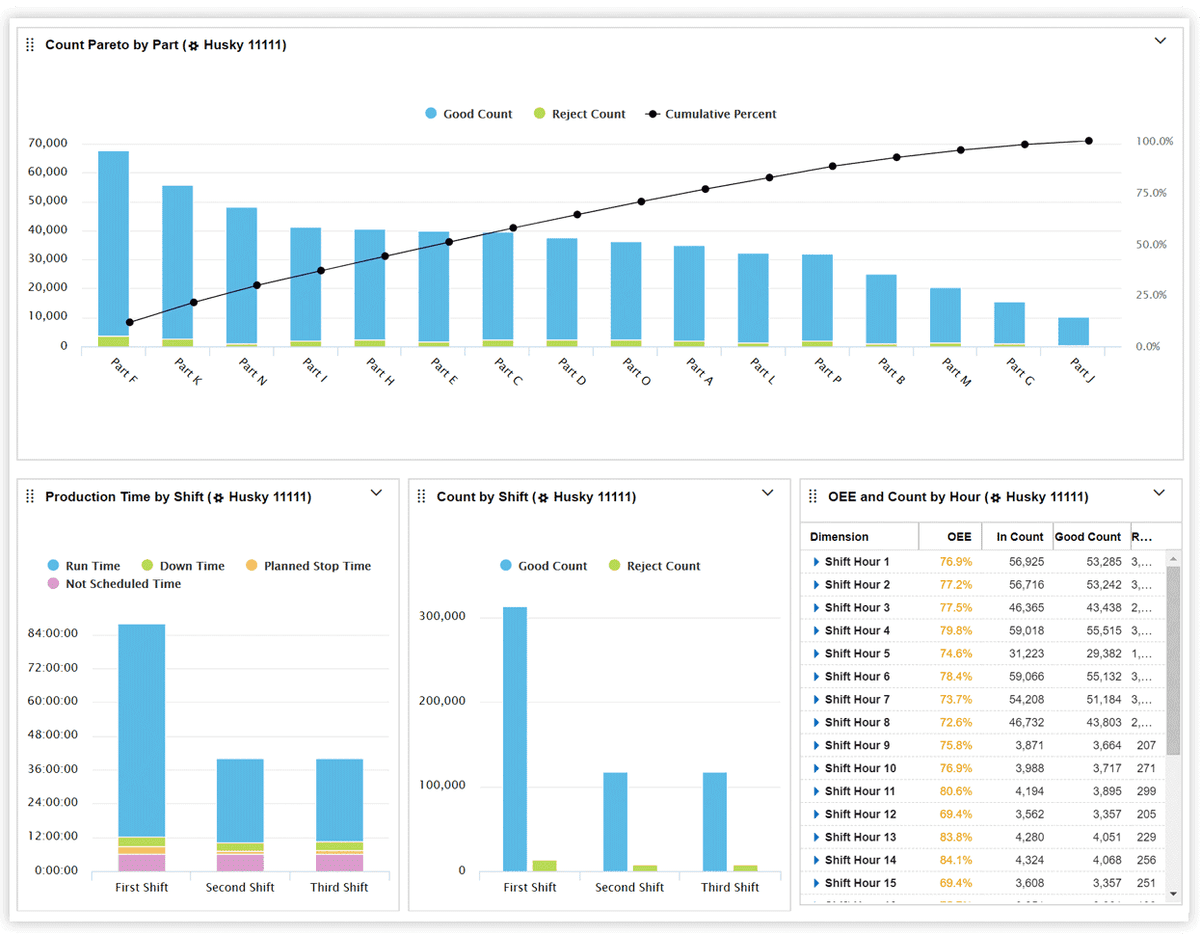Click drag handle of Production Time panel
This screenshot has height=935, width=1200.
(30, 497)
